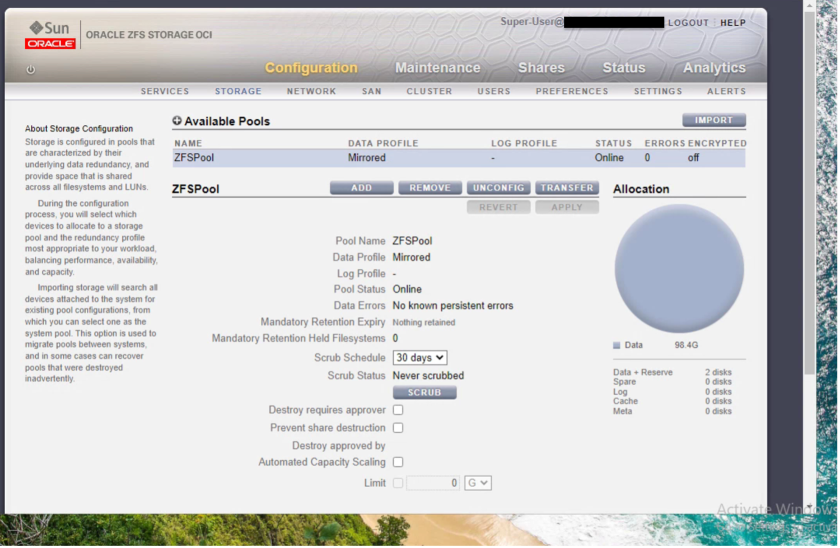Click the Allocation section heading
Image resolution: width=840 pixels, height=548 pixels.
[641, 189]
